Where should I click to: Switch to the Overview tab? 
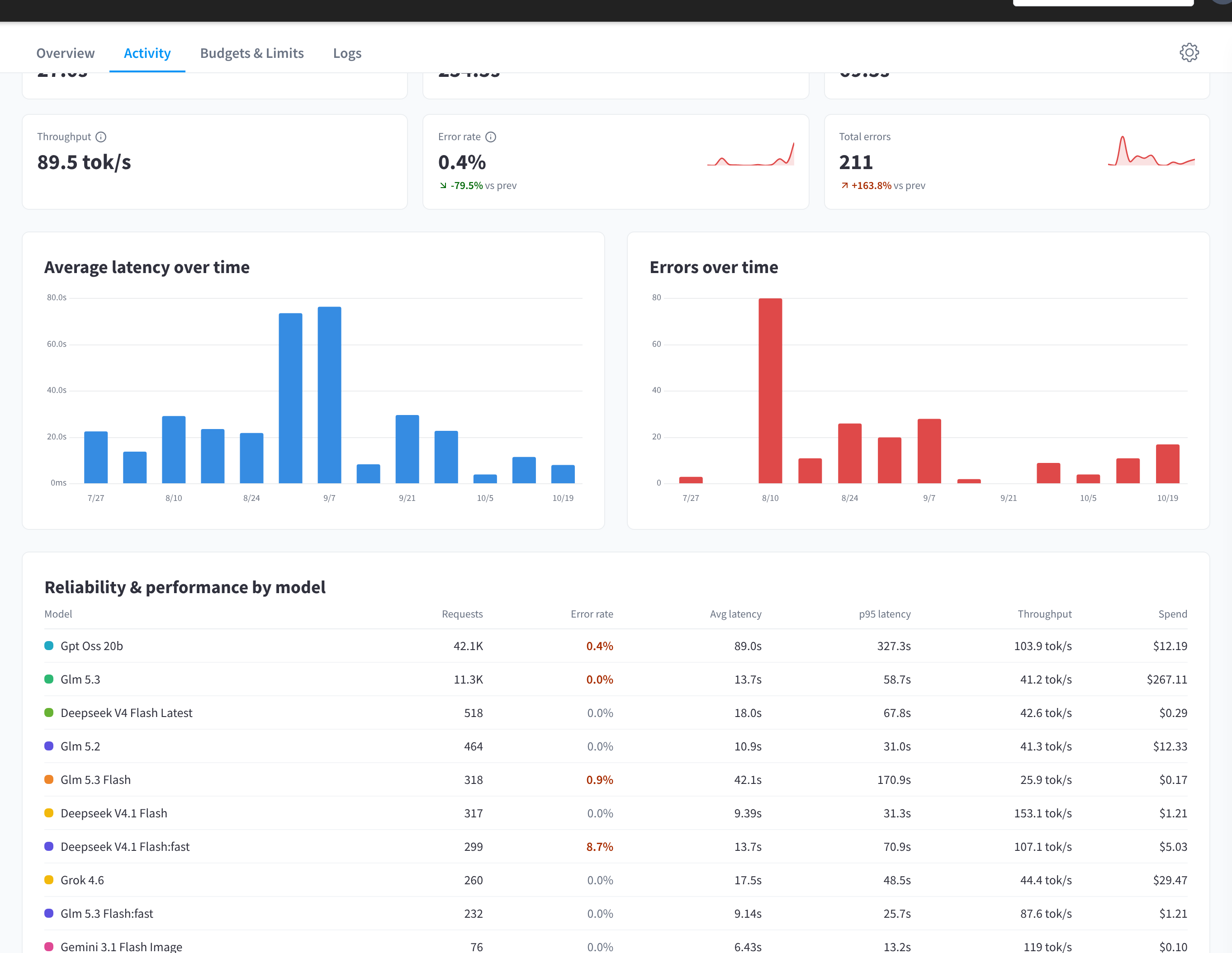point(66,53)
